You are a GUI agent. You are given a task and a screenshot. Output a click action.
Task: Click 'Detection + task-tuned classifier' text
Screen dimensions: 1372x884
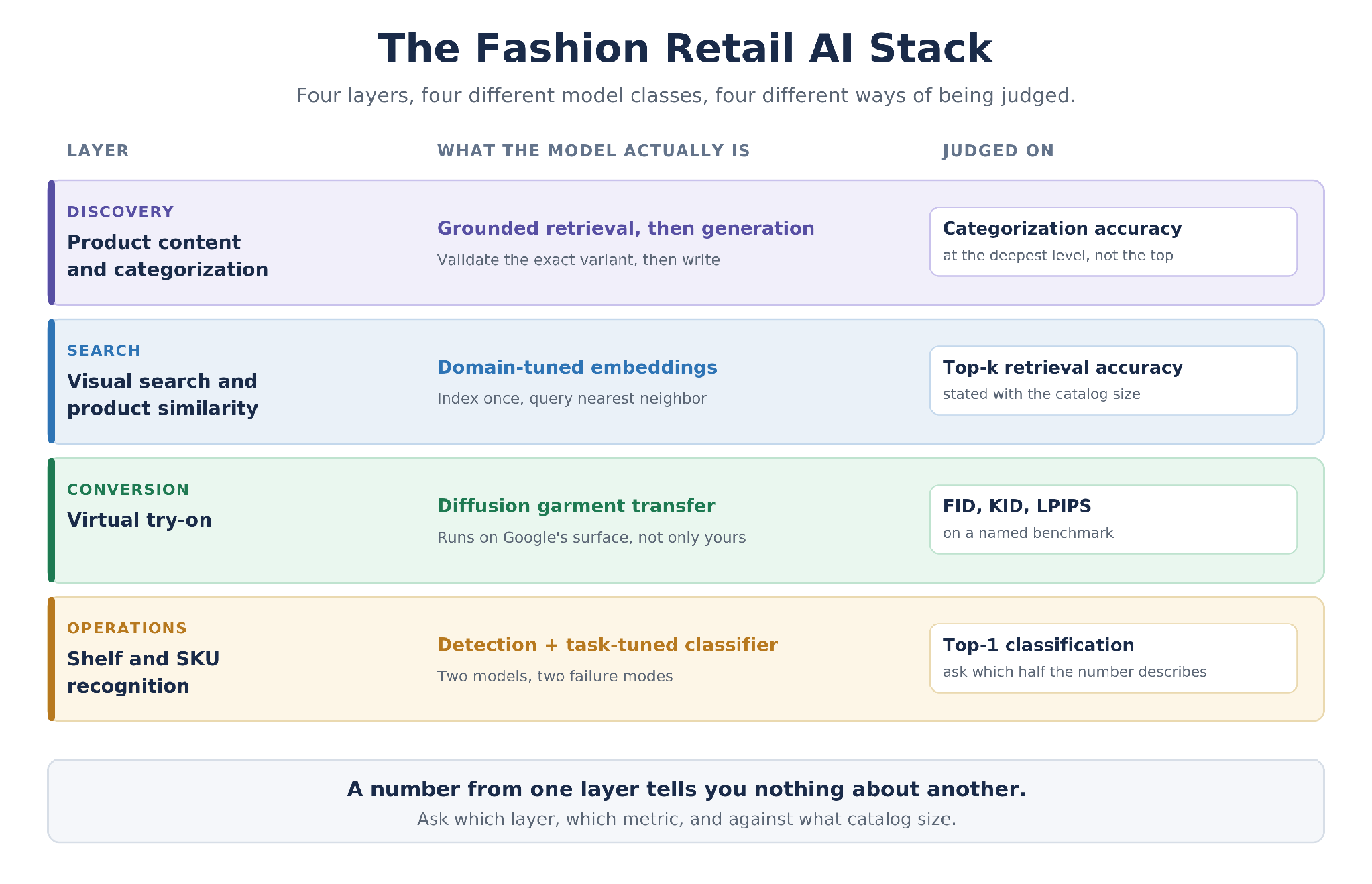(x=608, y=645)
